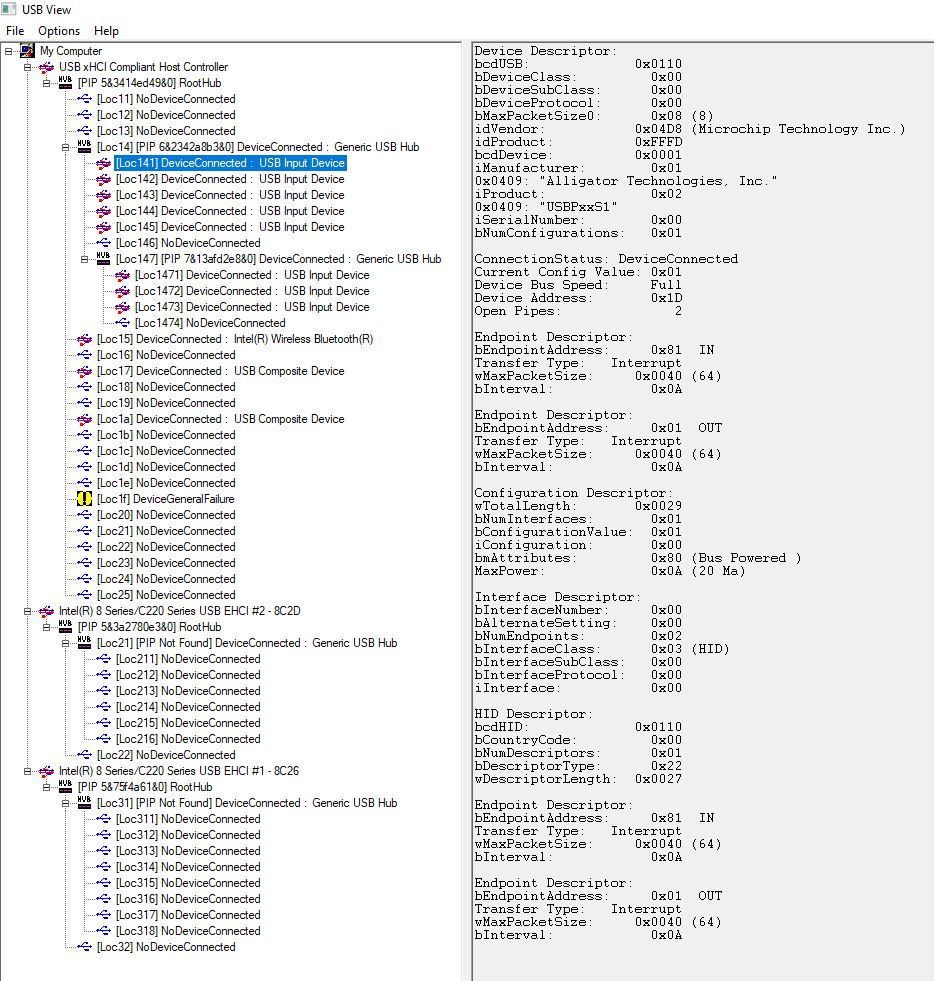Select Loc16 NoDeviceConnected port
The width and height of the screenshot is (934, 981).
[x=166, y=355]
